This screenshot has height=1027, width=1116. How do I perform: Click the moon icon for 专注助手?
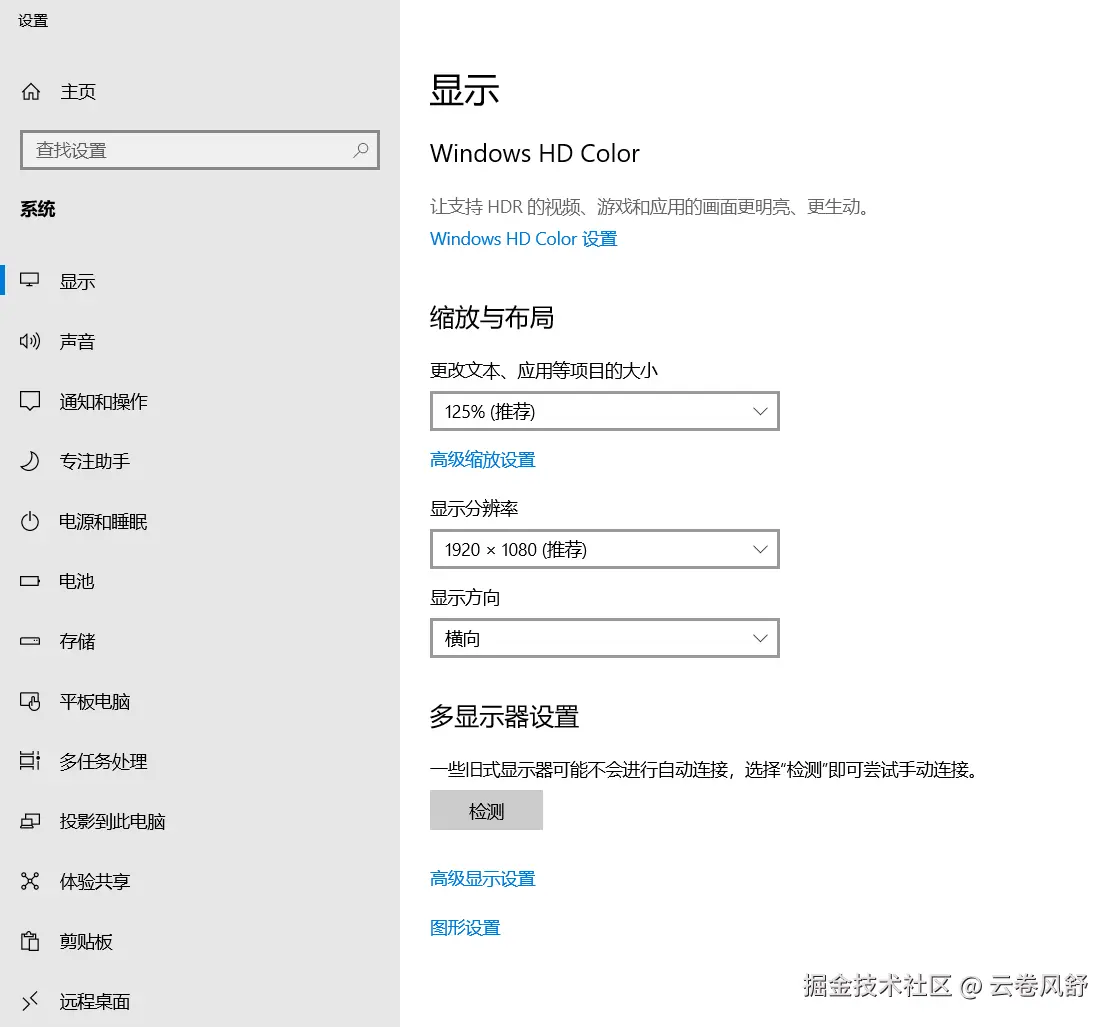pos(30,461)
